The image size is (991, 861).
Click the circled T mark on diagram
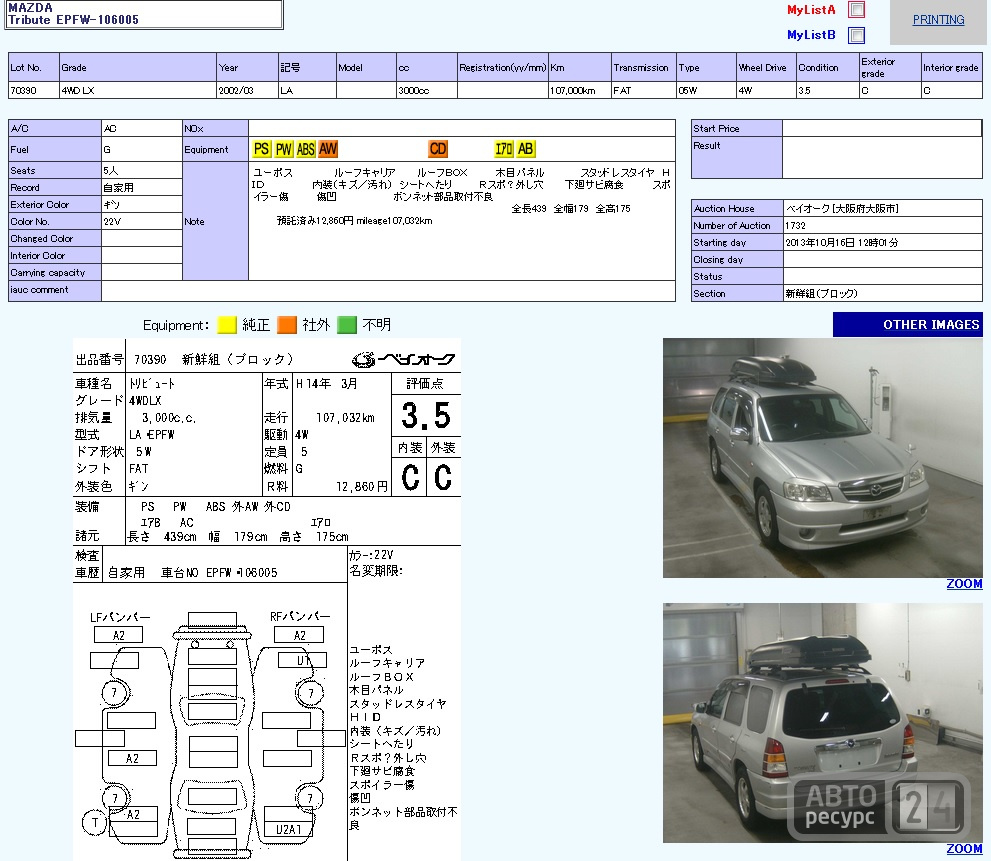click(95, 822)
